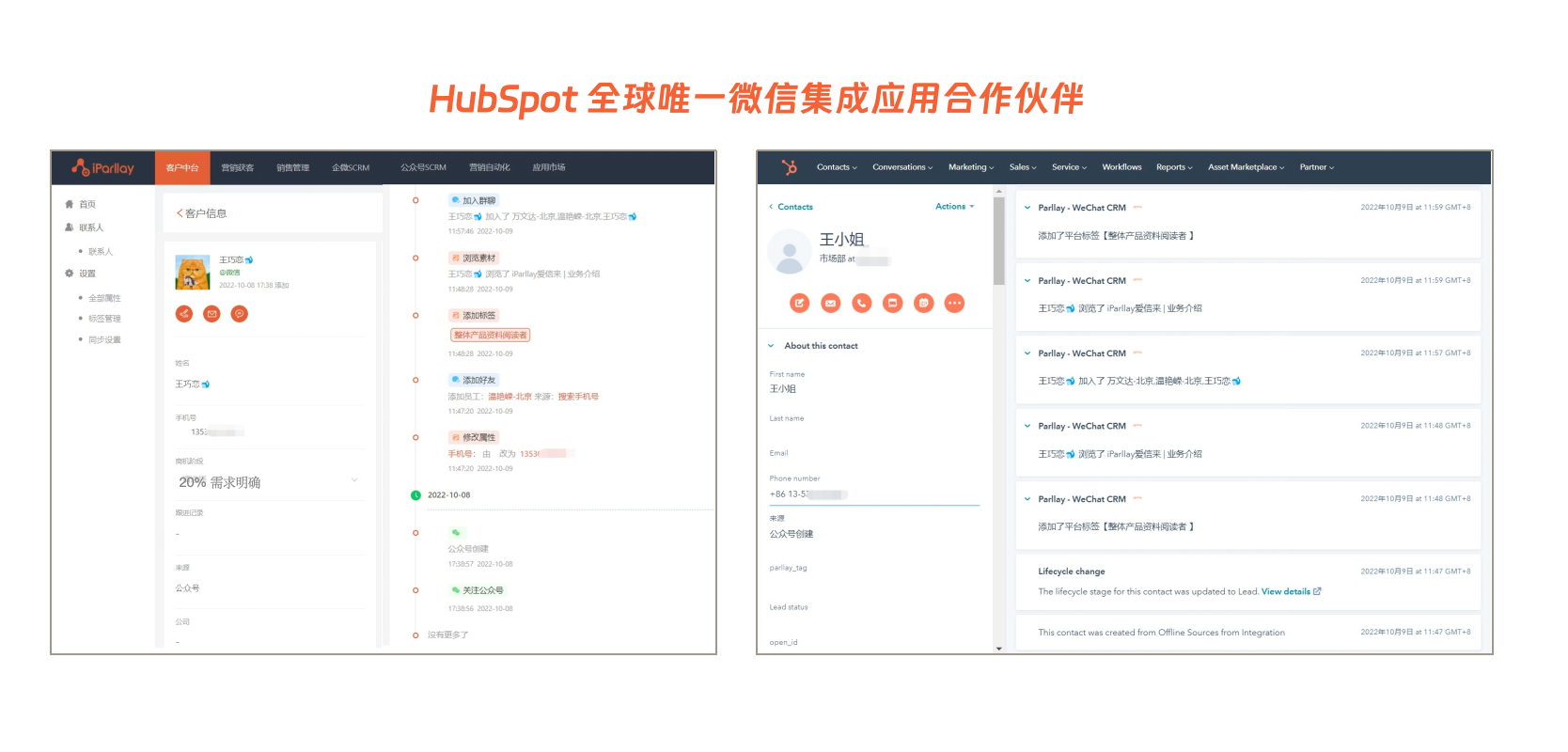Screen dimensions: 1568x752
Task: Click the iParlay email icon below the avatar
Action: tap(212, 314)
